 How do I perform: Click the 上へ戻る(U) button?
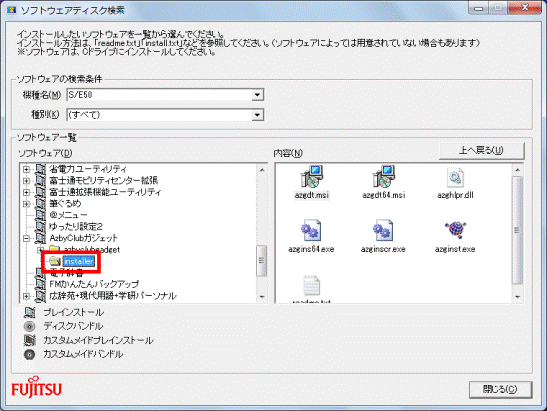pos(481,150)
